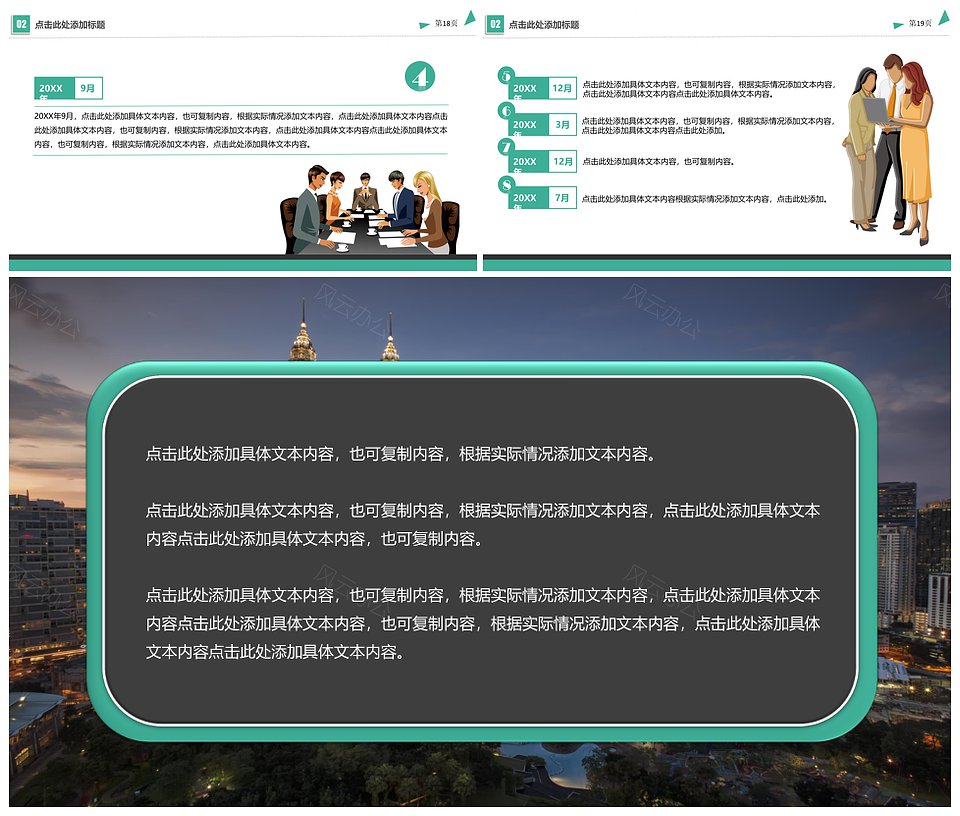The width and height of the screenshot is (960, 816).
Task: Click the single-line paragraph in the dark panel
Action: click(400, 454)
